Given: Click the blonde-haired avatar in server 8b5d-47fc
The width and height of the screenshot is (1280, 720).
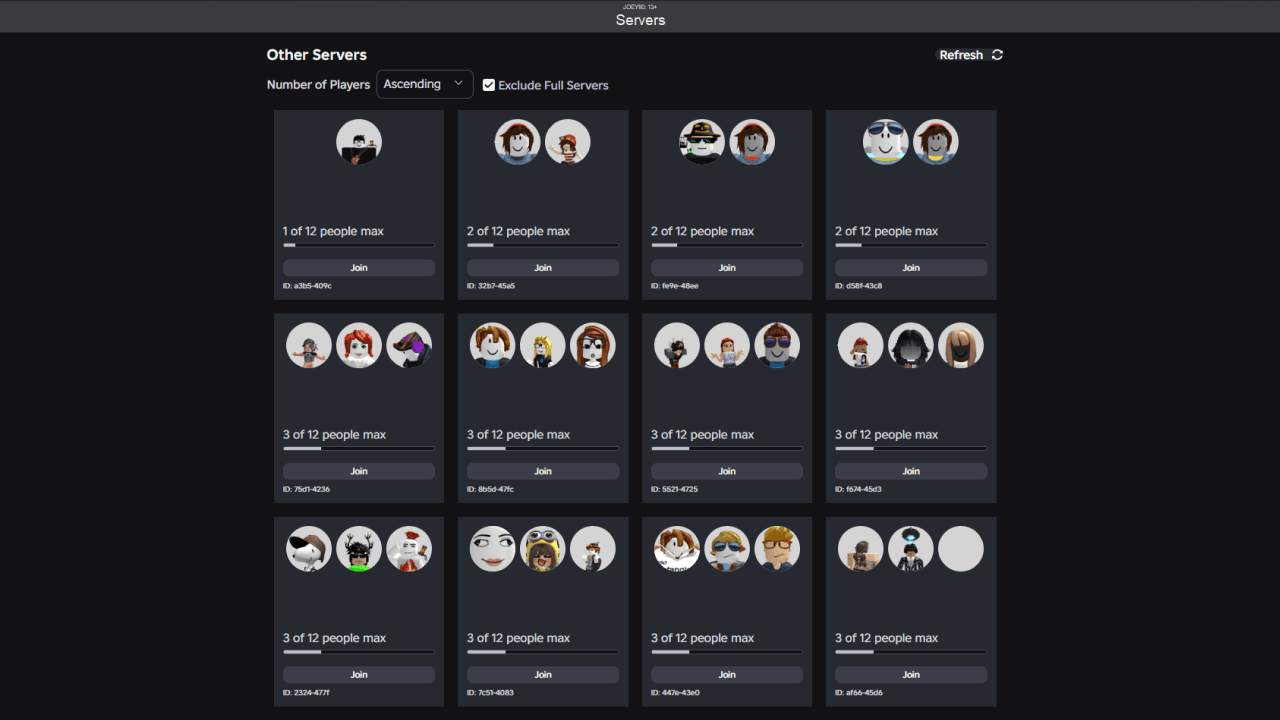Looking at the screenshot, I should 543,346.
